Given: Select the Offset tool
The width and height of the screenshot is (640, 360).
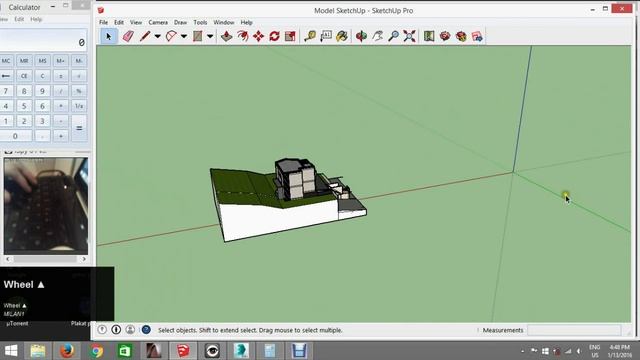Looking at the screenshot, I should click(x=243, y=36).
